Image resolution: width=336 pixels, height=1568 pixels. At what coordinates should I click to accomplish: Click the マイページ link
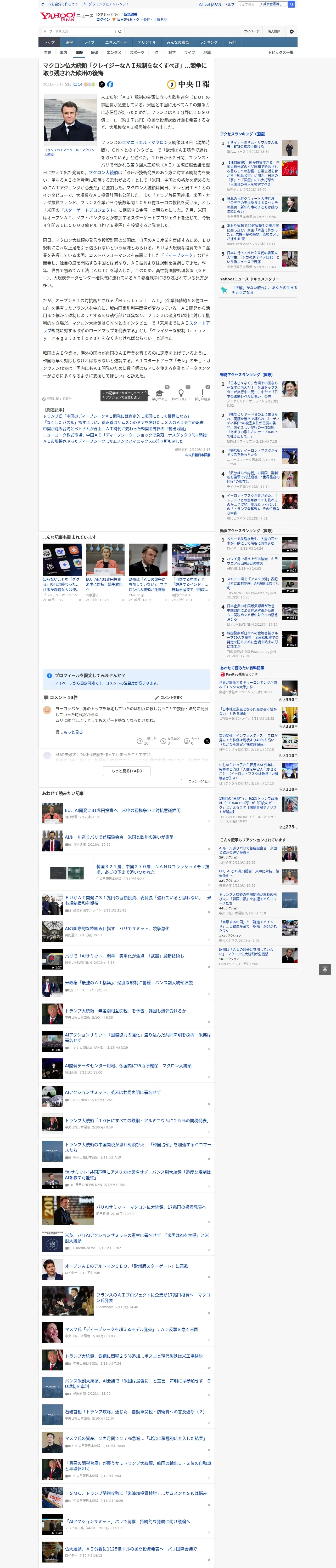251,32
